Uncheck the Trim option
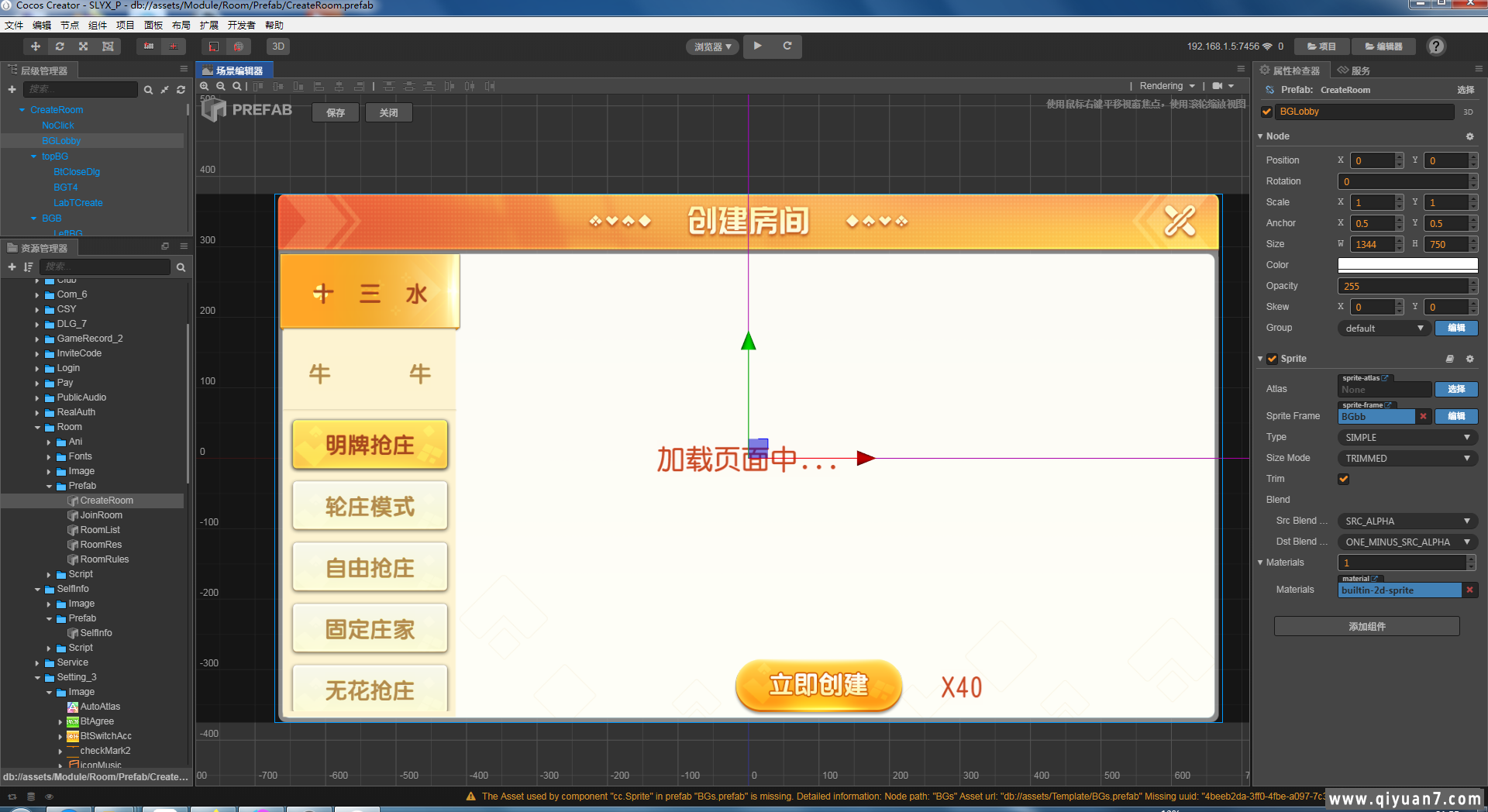 tap(1344, 479)
